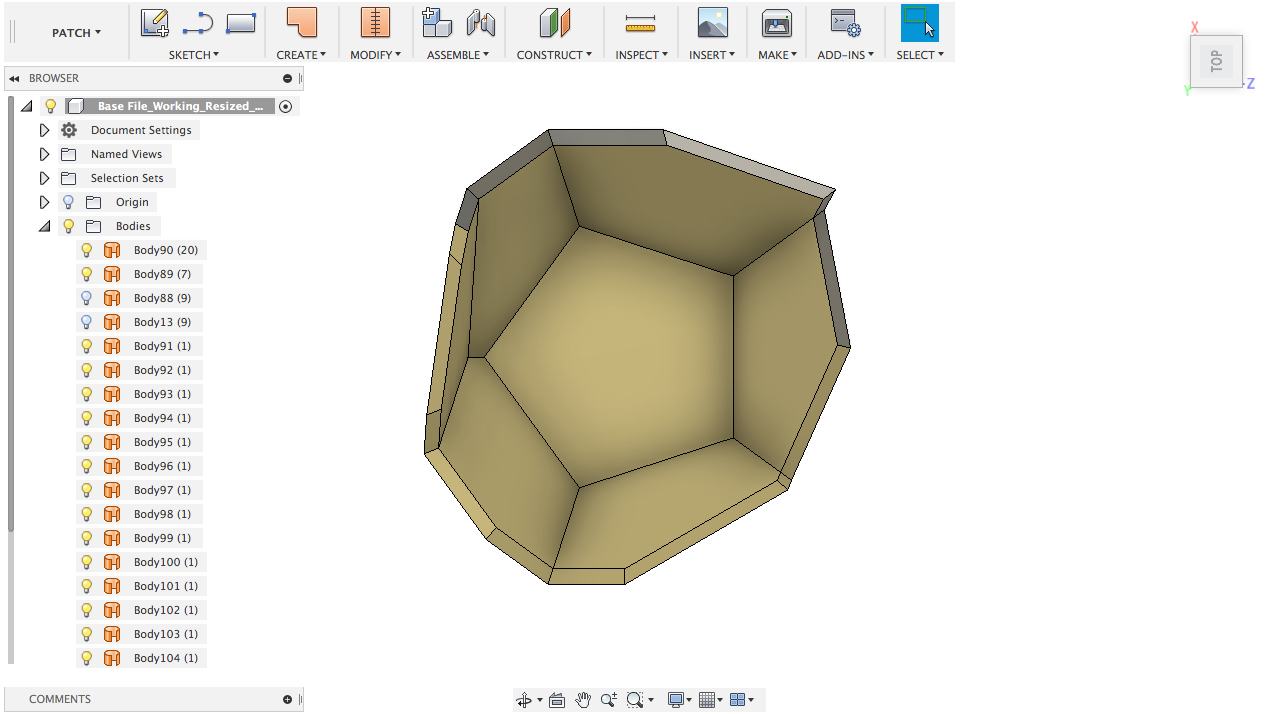Click the Document Settings gear icon
The height and width of the screenshot is (714, 1280).
(69, 130)
